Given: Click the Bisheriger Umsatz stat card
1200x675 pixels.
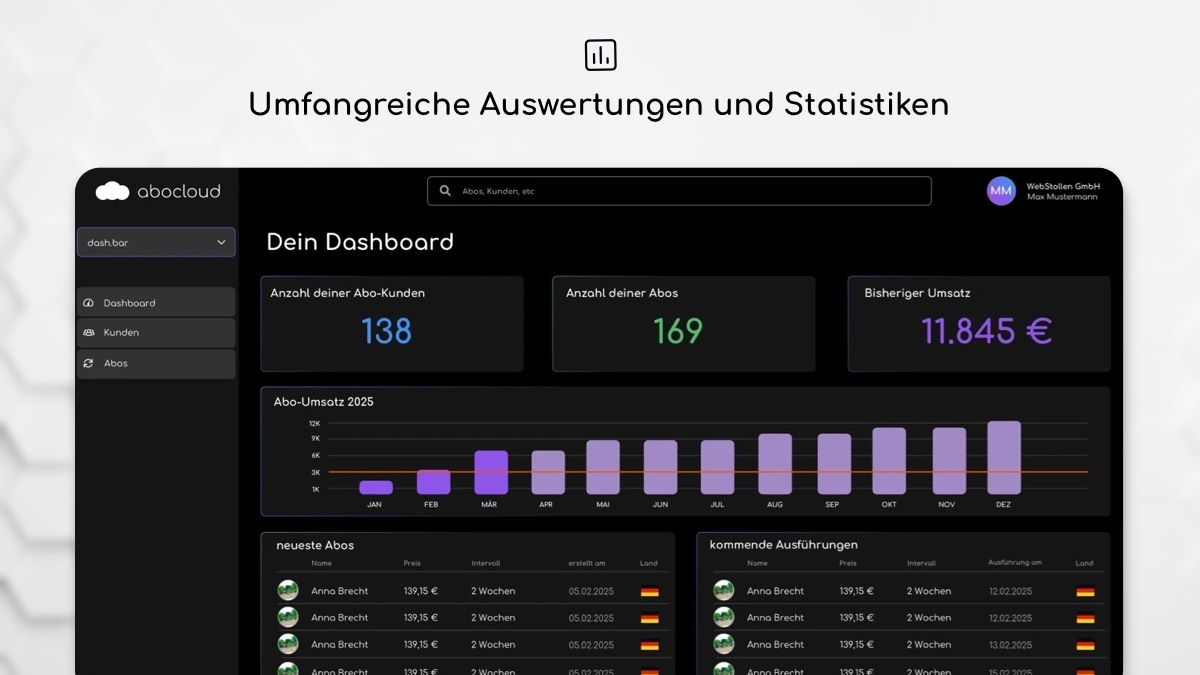Looking at the screenshot, I should click(x=979, y=323).
